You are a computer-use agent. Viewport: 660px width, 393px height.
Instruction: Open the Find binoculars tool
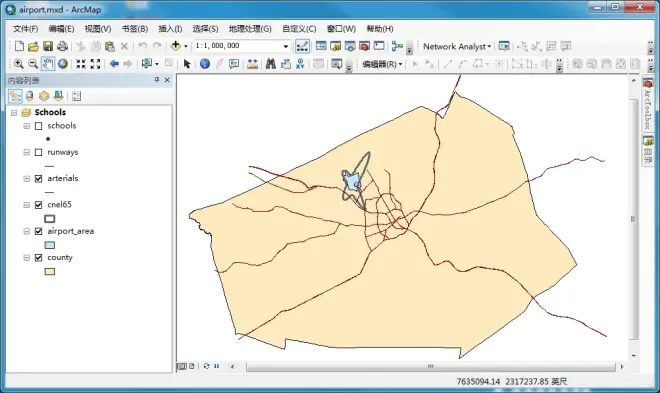(271, 64)
